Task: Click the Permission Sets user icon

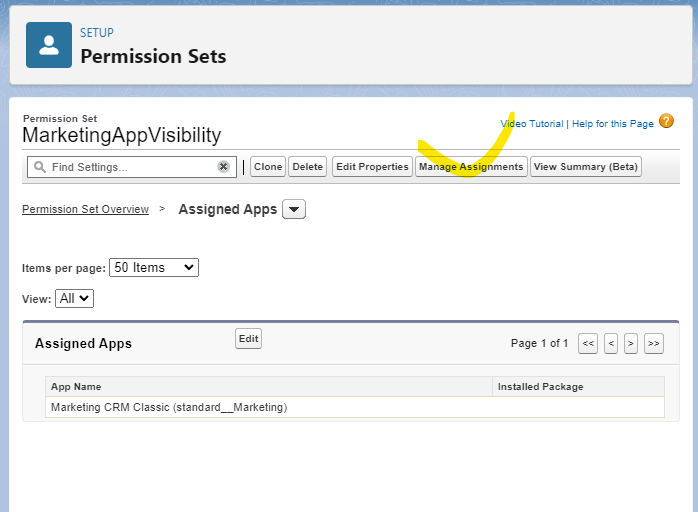Action: pos(49,45)
